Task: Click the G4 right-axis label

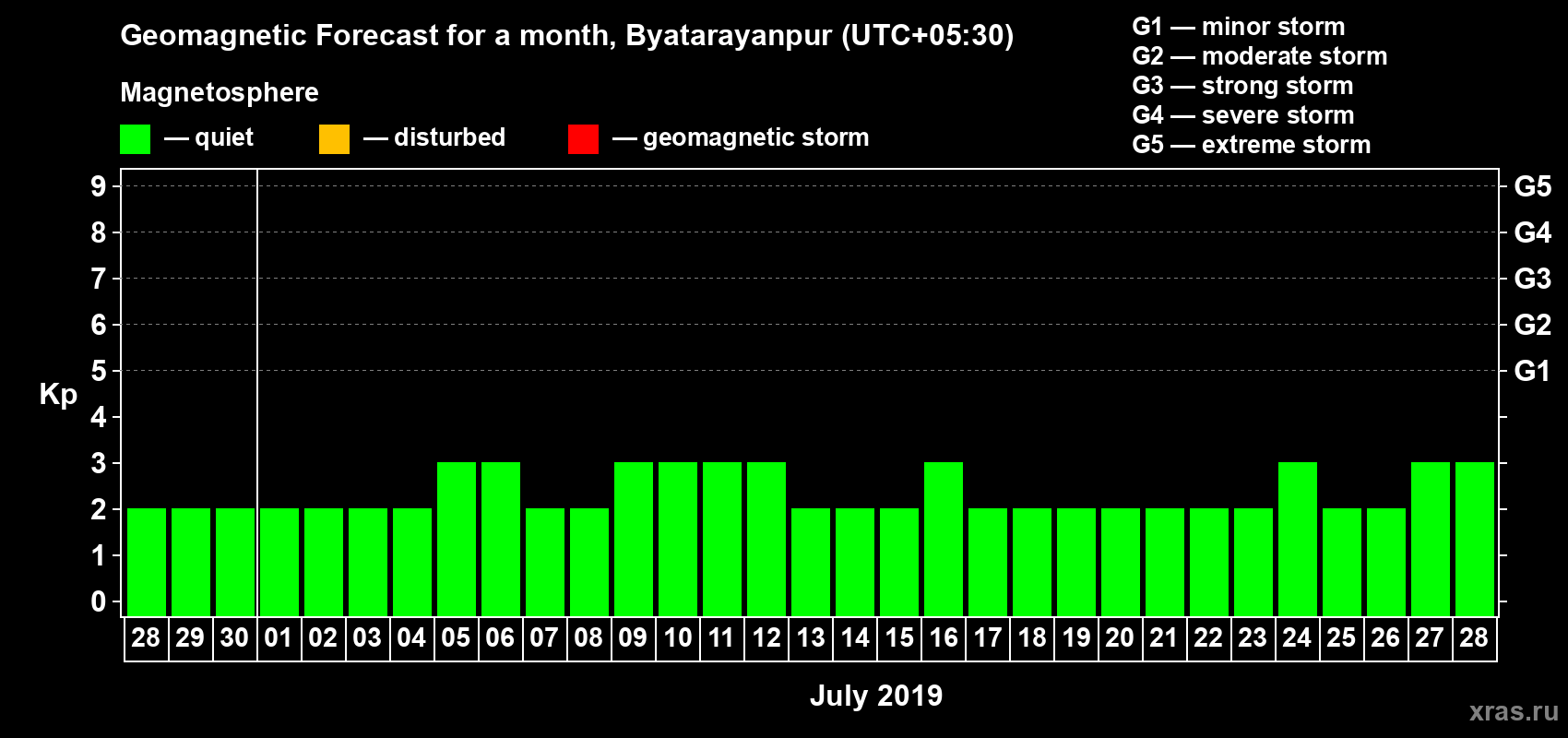Action: point(1533,232)
